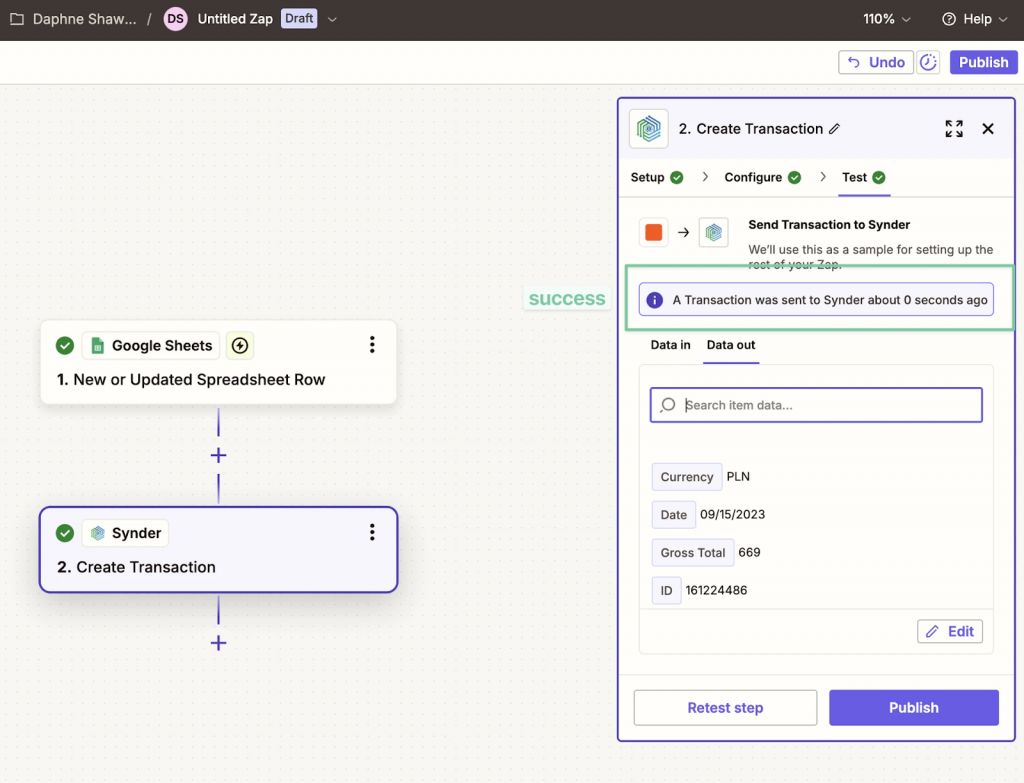Click the Google Sheets icon on step 1

click(x=96, y=345)
